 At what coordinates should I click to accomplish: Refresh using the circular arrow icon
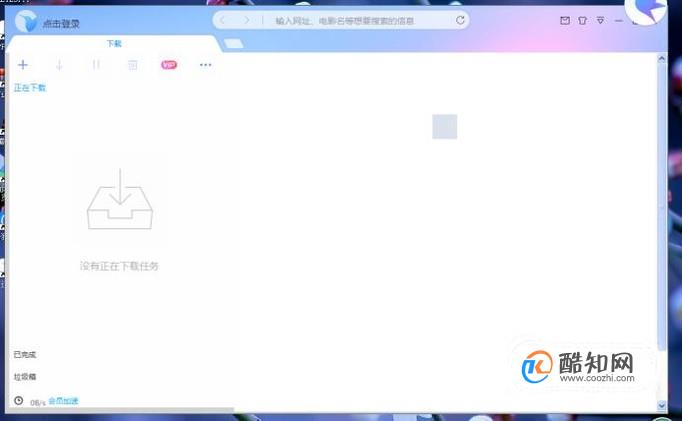[x=460, y=20]
